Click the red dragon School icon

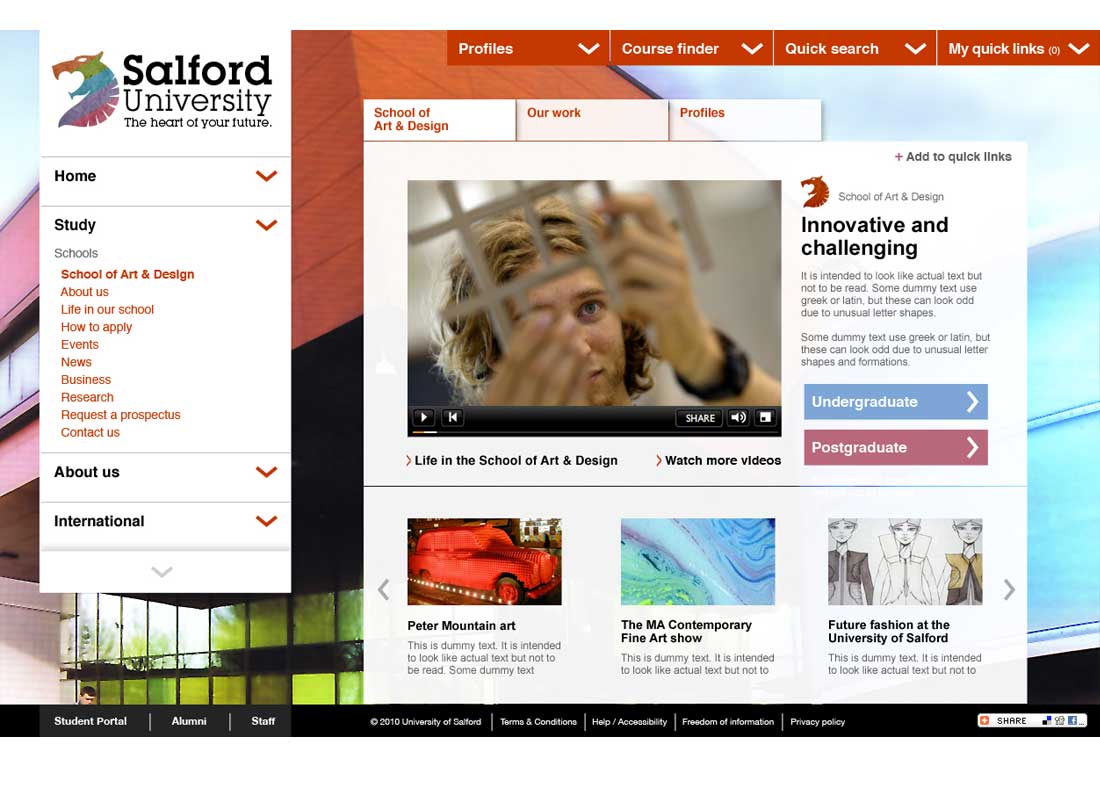815,192
